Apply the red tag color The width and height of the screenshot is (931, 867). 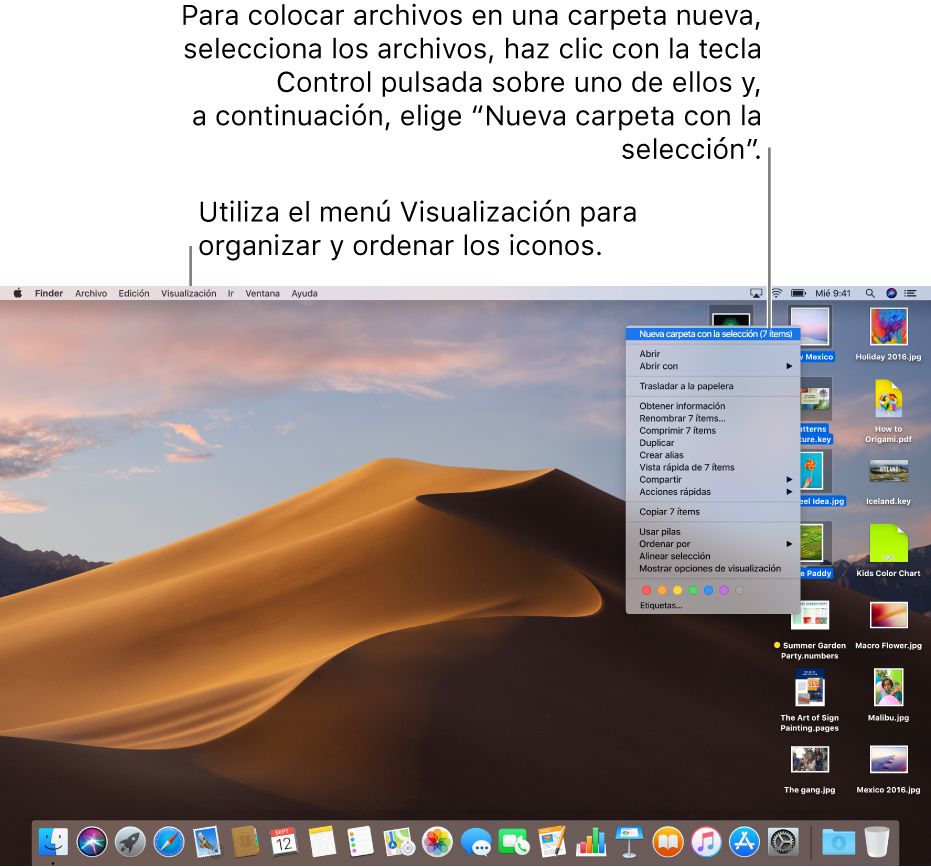[x=646, y=591]
